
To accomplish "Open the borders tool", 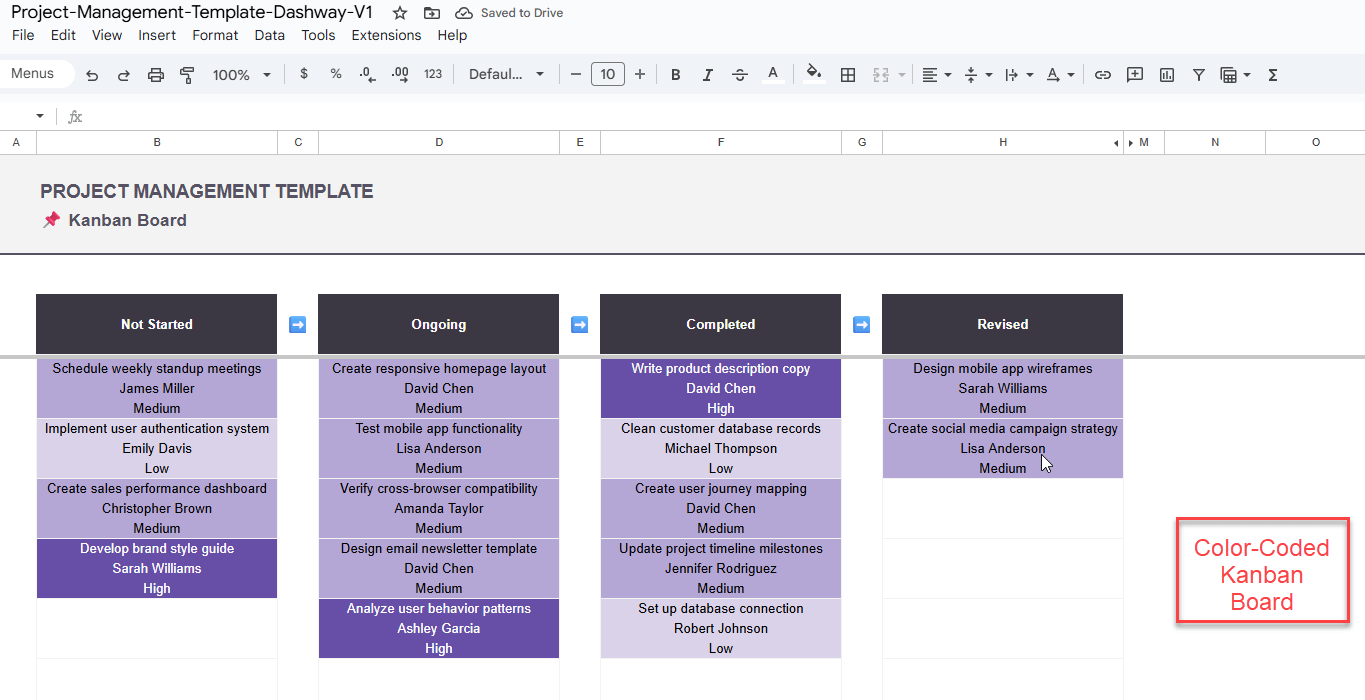I will [847, 74].
